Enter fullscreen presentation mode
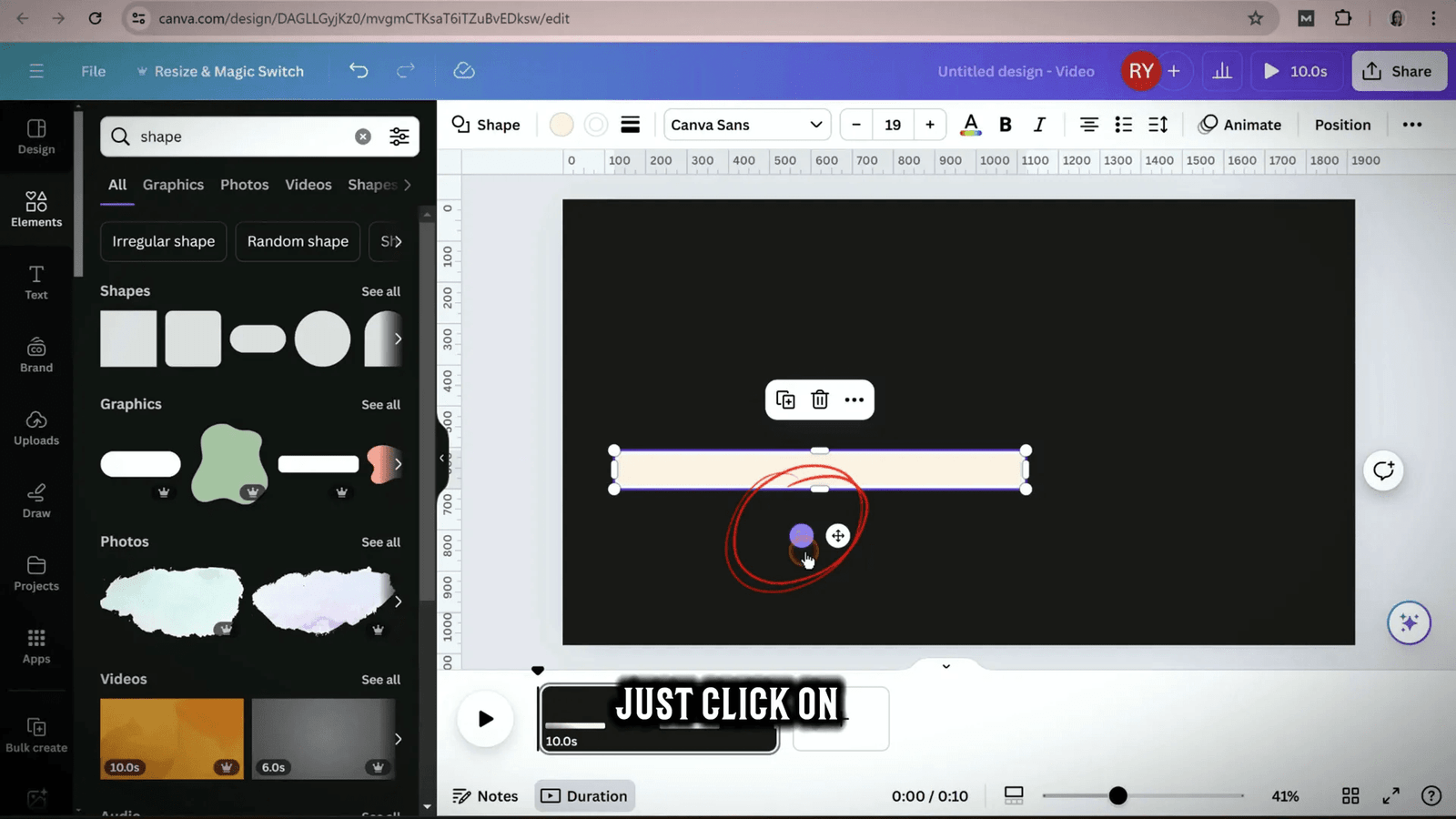This screenshot has width=1456, height=819. pos(1390,796)
